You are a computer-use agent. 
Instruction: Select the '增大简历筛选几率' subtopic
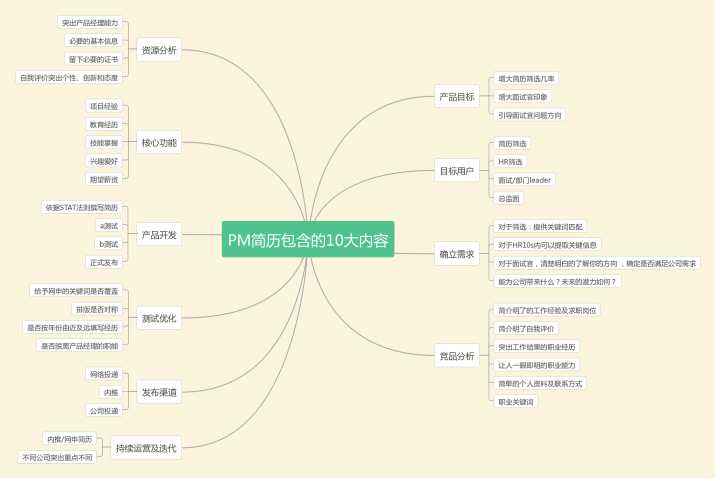tap(526, 78)
